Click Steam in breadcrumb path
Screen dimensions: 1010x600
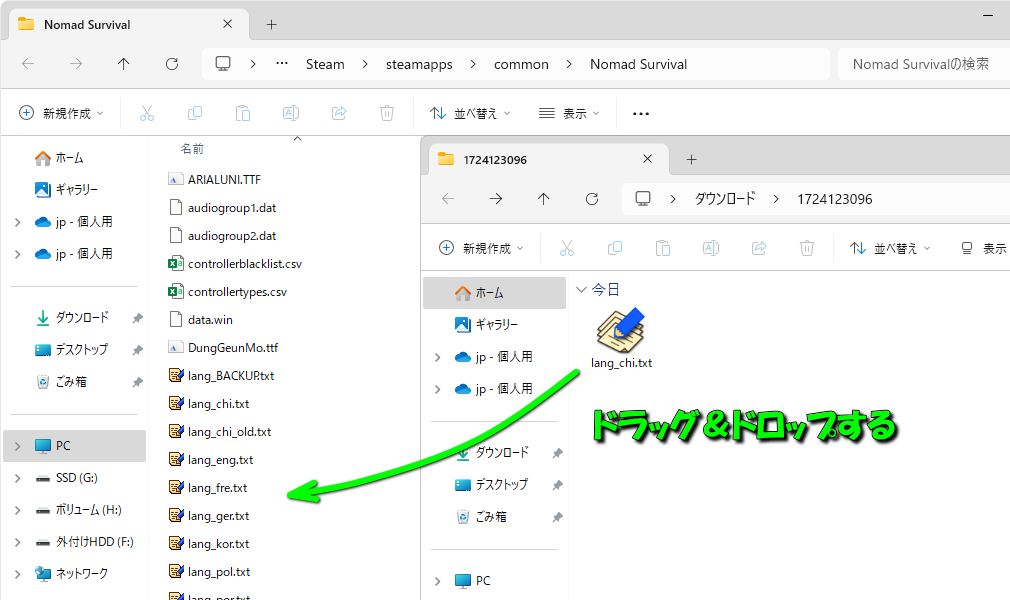[325, 64]
